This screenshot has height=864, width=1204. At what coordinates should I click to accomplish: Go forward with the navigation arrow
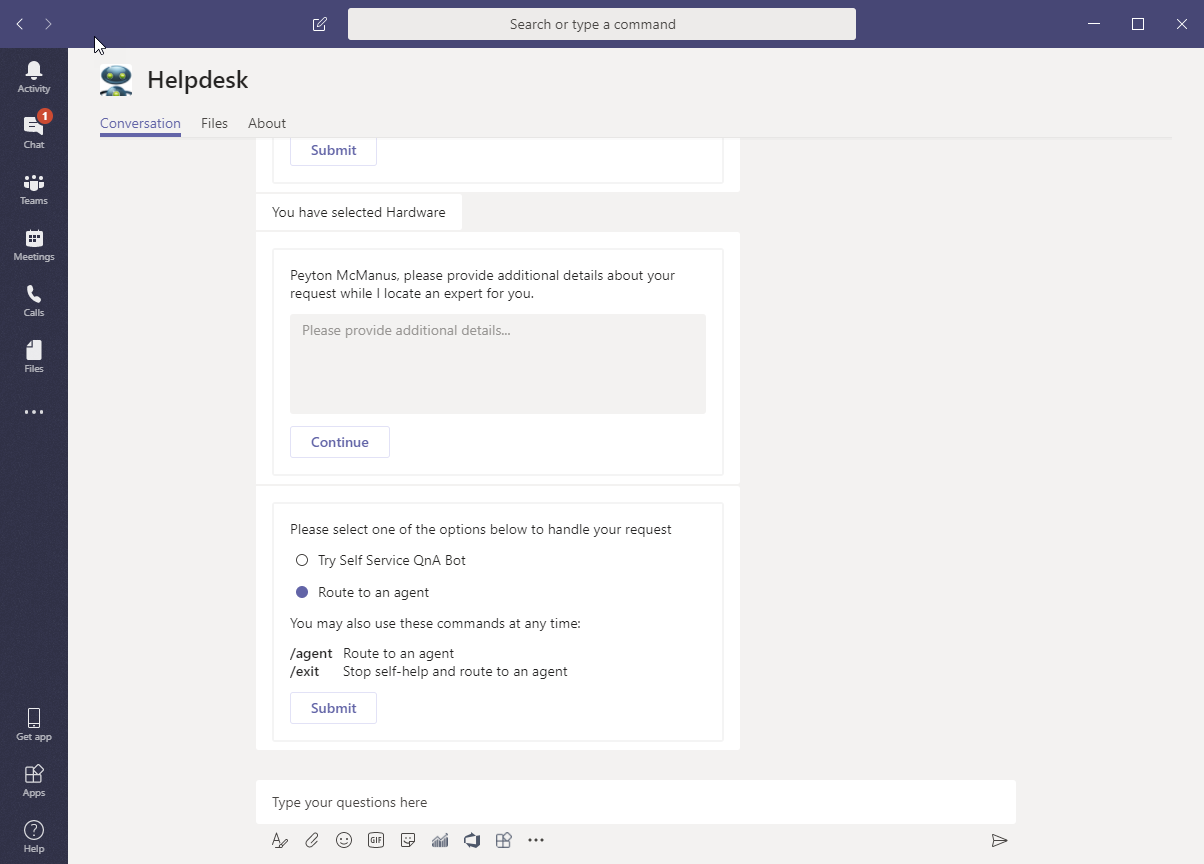pyautogui.click(x=48, y=24)
